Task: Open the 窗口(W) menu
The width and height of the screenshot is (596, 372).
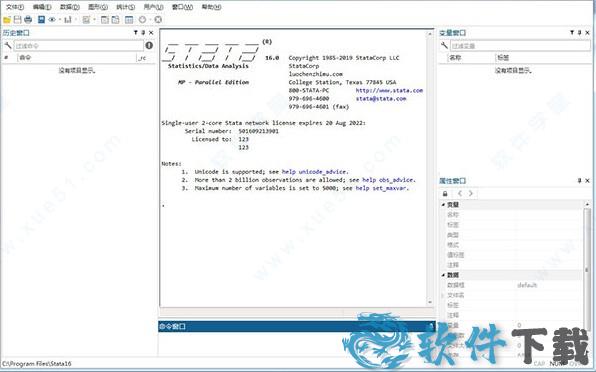Action: coord(182,7)
